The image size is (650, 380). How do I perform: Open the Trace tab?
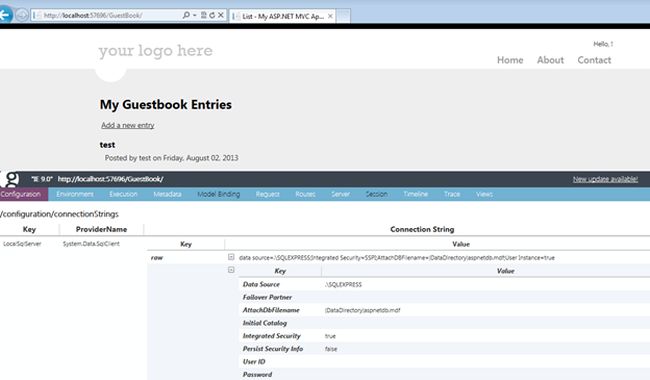click(x=452, y=194)
